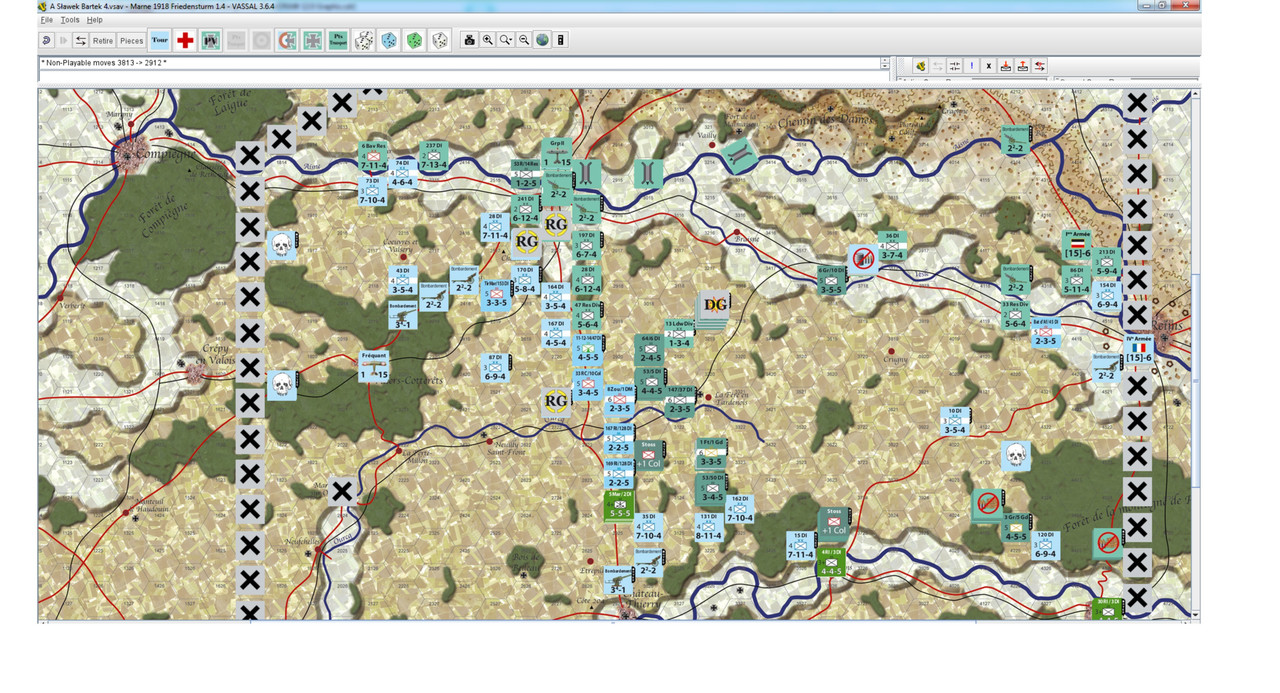The image size is (1280, 693).
Task: Select the 36 DI 3-7-4 counter
Action: coord(892,247)
